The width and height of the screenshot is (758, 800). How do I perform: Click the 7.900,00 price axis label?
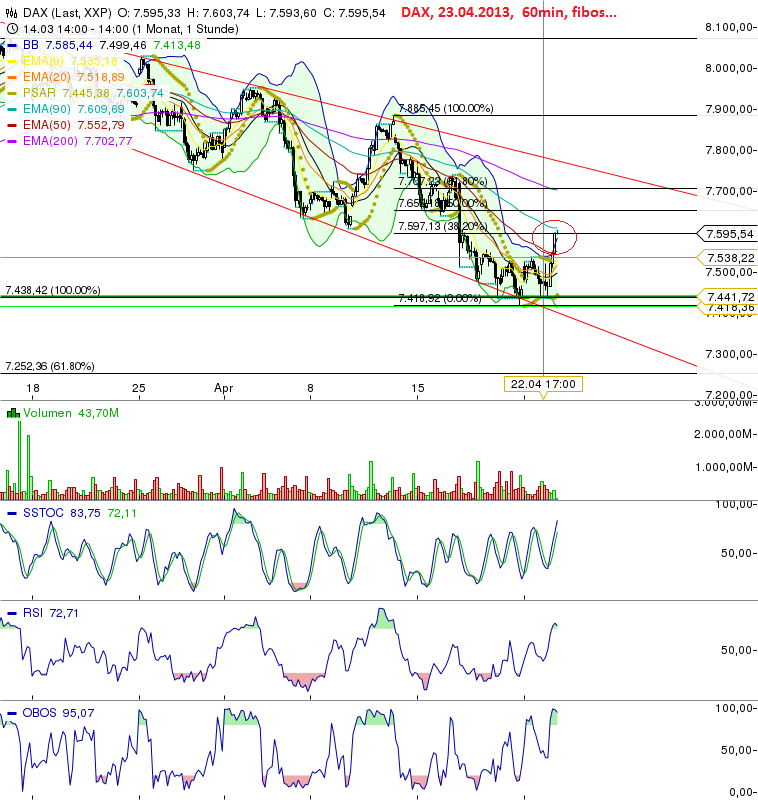pyautogui.click(x=728, y=109)
